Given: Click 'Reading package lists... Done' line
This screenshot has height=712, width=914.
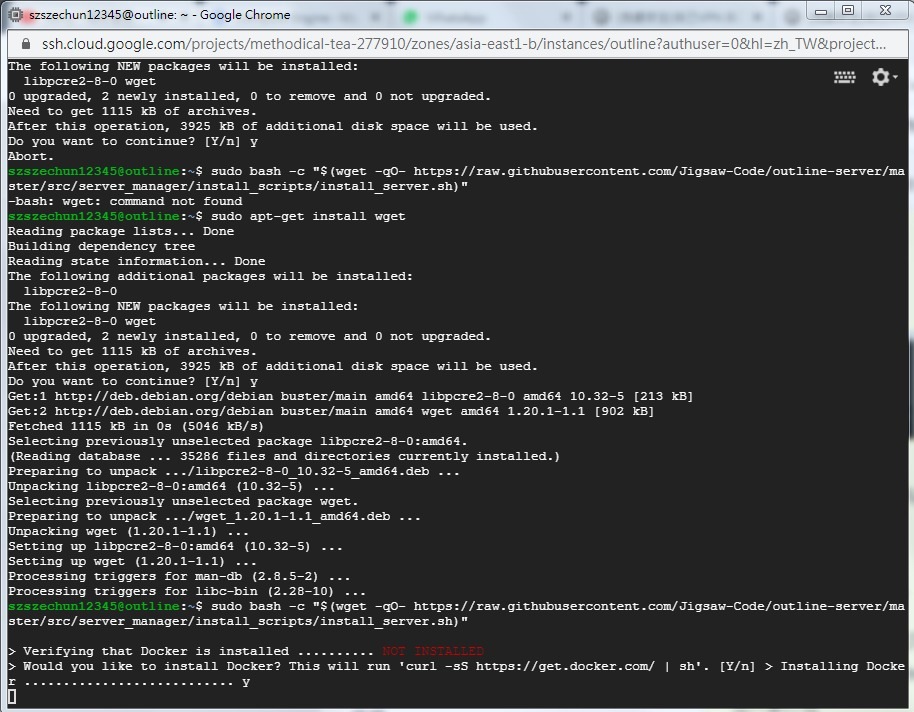Looking at the screenshot, I should [121, 231].
